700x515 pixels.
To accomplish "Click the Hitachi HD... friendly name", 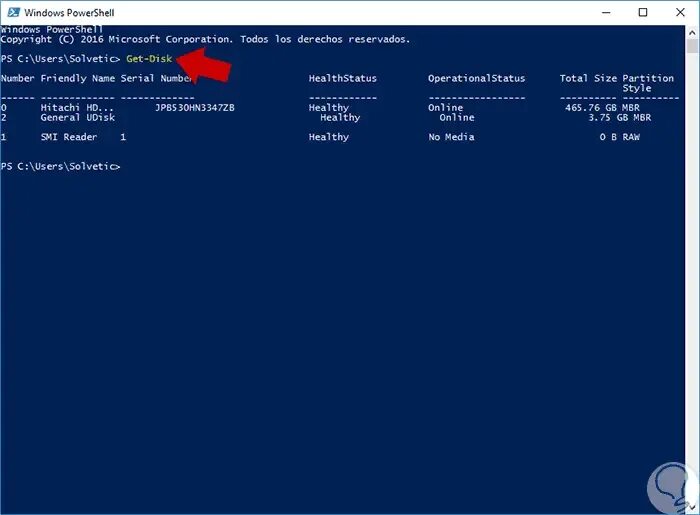I will 77,108.
